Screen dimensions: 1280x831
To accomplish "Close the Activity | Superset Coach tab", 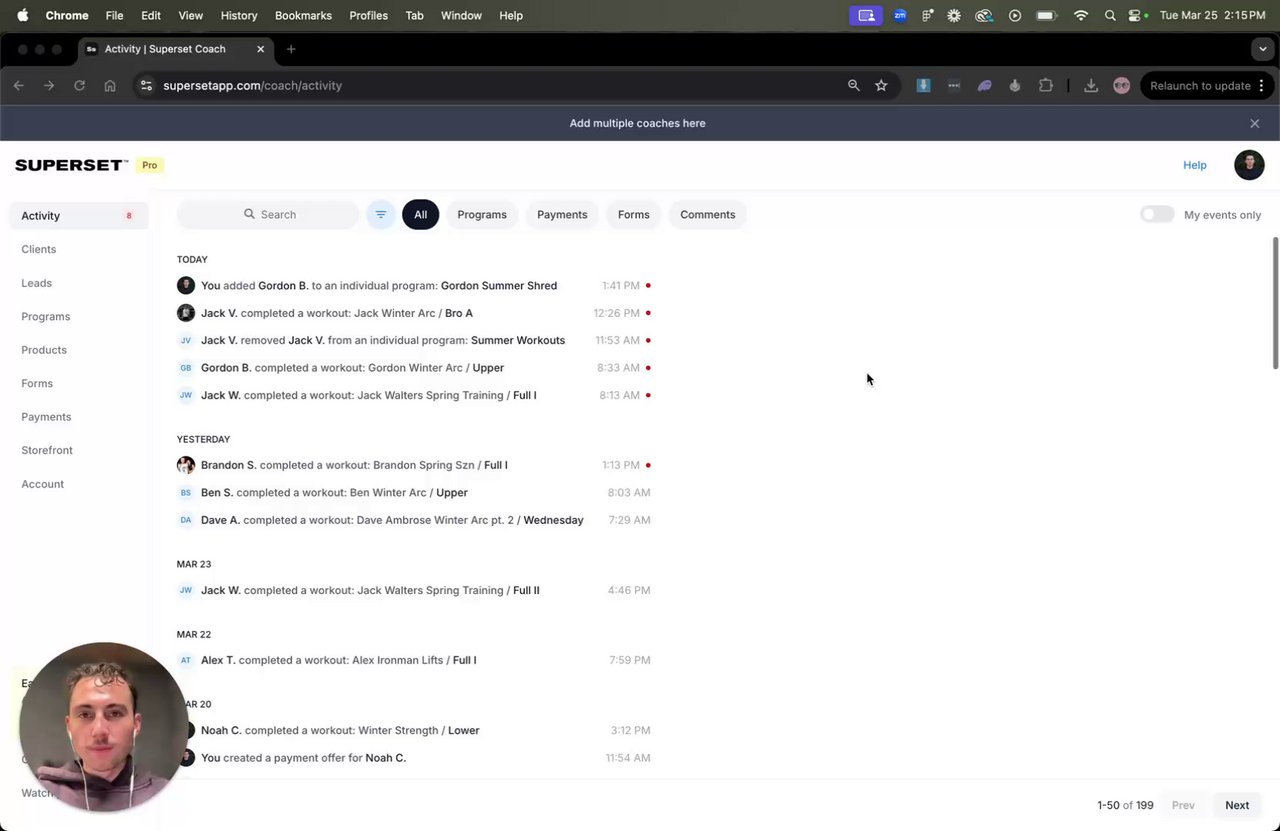I will click(261, 49).
